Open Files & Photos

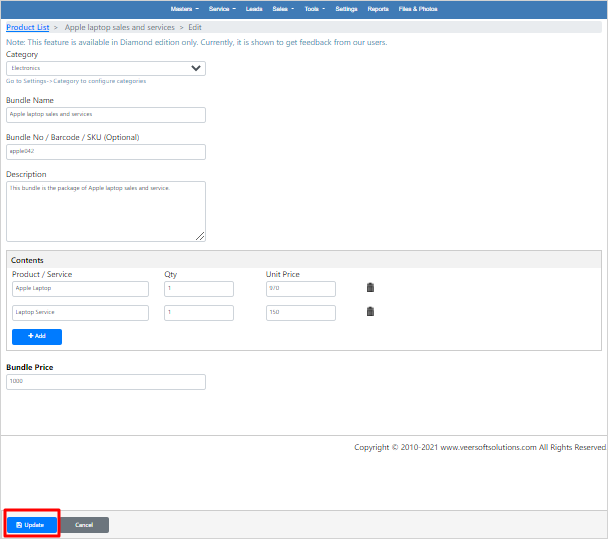click(x=418, y=8)
